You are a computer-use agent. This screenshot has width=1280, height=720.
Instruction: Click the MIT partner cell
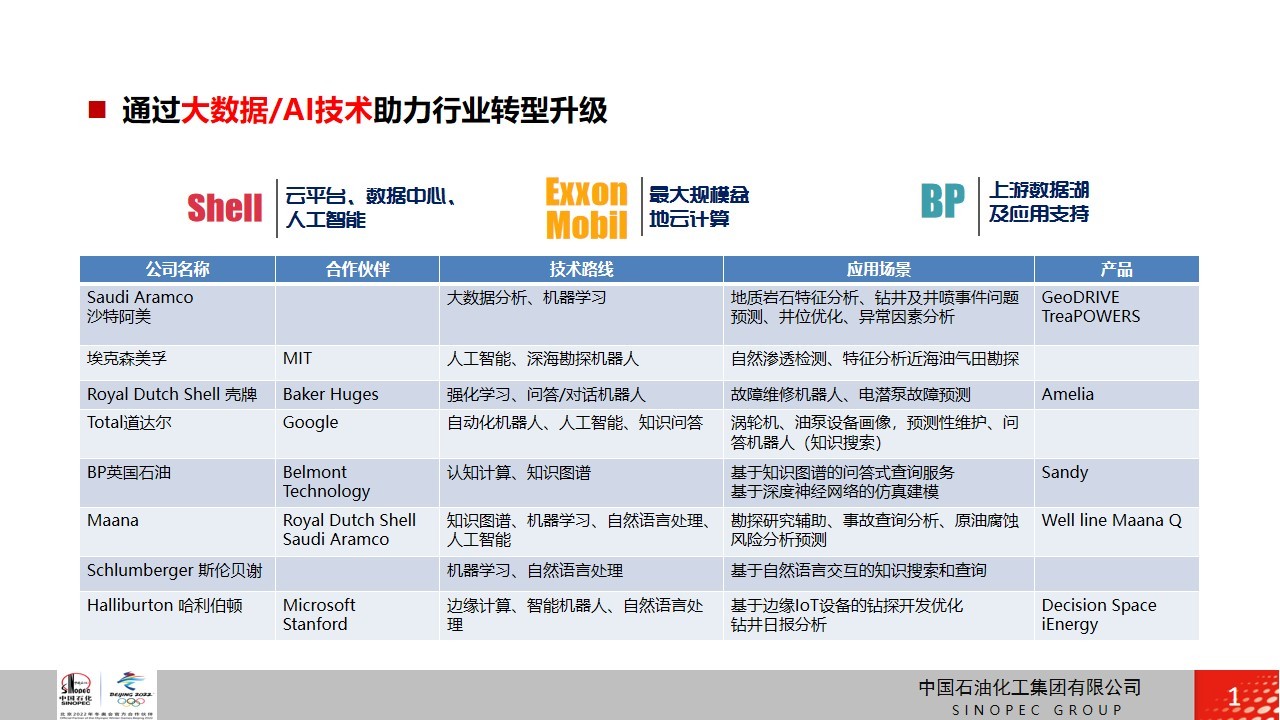(x=357, y=363)
